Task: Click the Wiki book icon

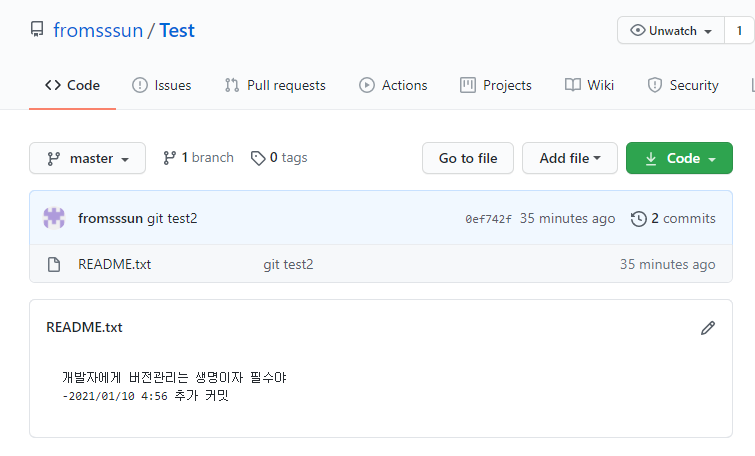Action: [x=573, y=85]
